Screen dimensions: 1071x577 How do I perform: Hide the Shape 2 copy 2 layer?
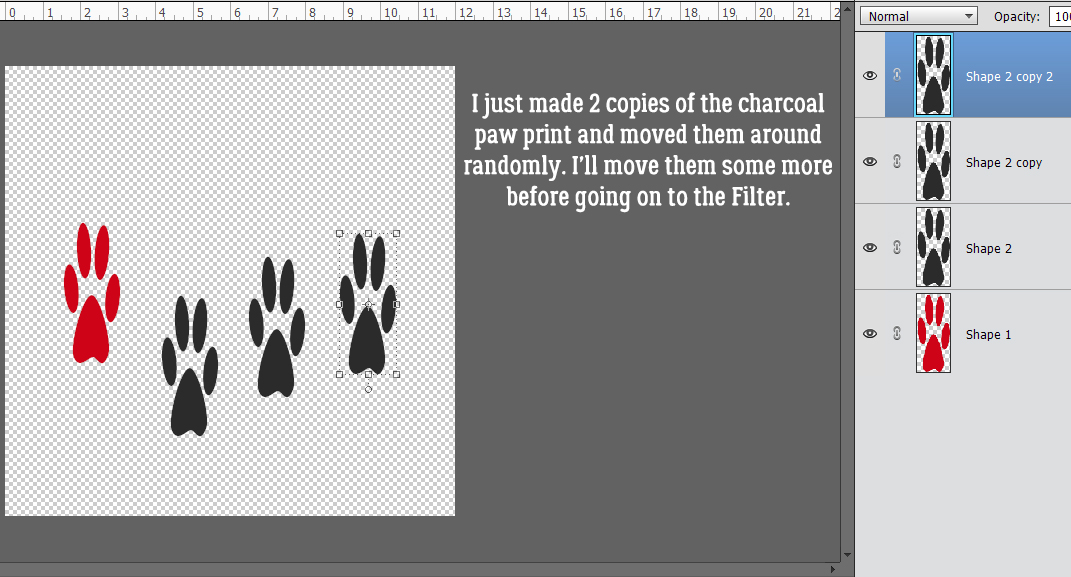[x=870, y=76]
